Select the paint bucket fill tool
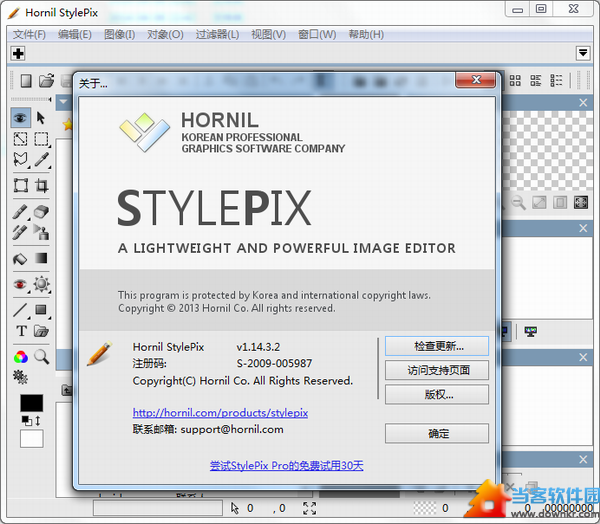The height and width of the screenshot is (524, 600). coord(20,259)
